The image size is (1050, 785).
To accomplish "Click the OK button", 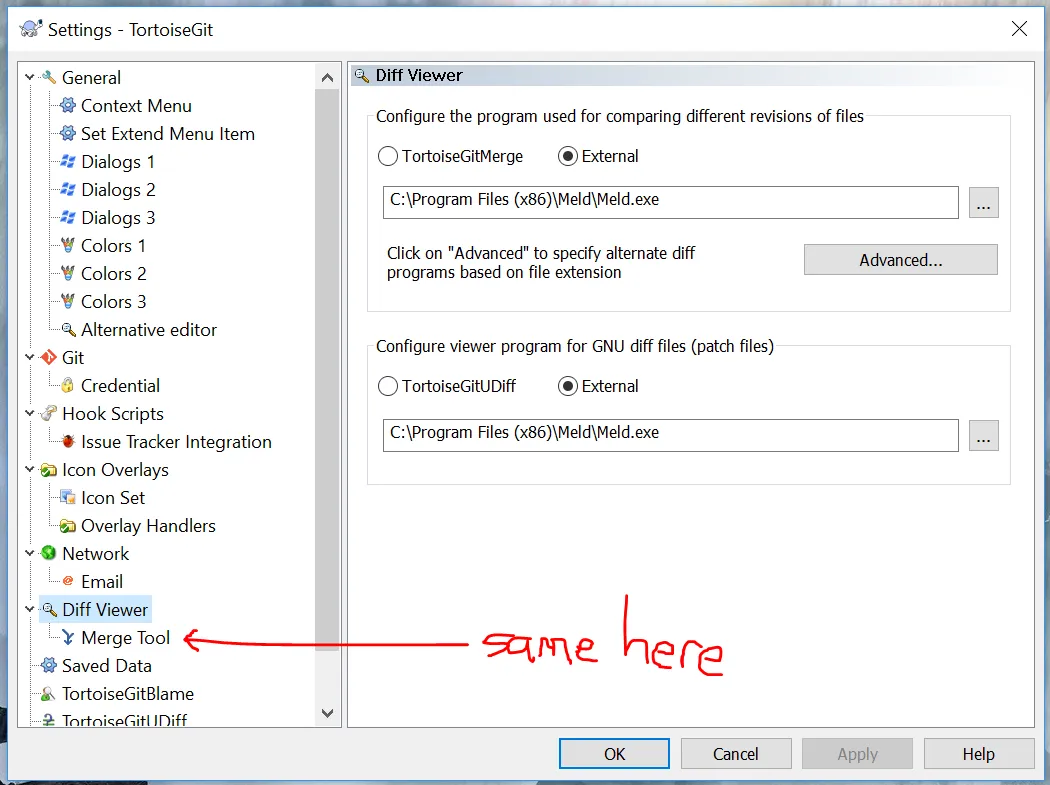I will pyautogui.click(x=614, y=754).
